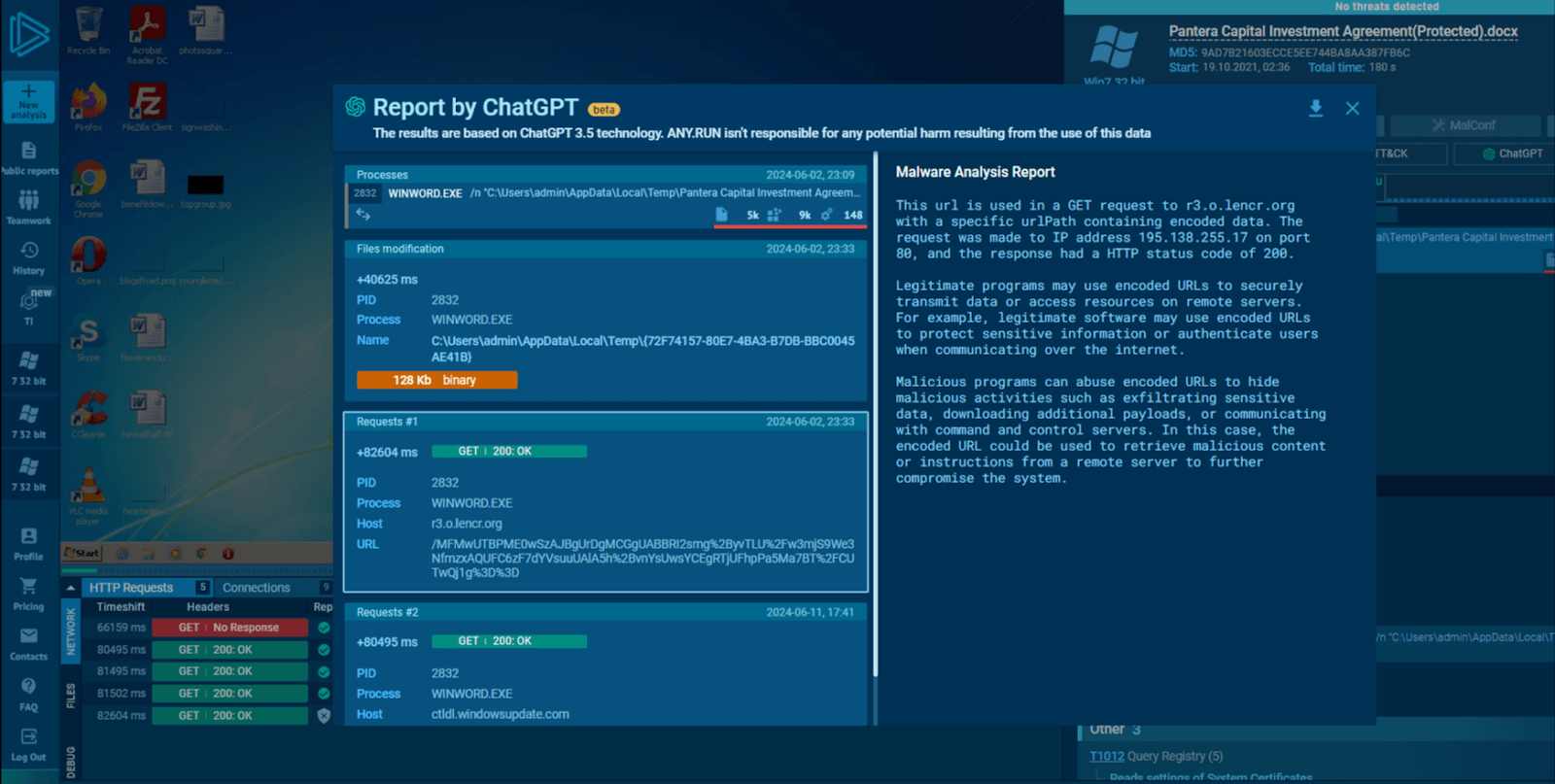Click the WINWORD.EXE process row in Processes

coord(605,193)
